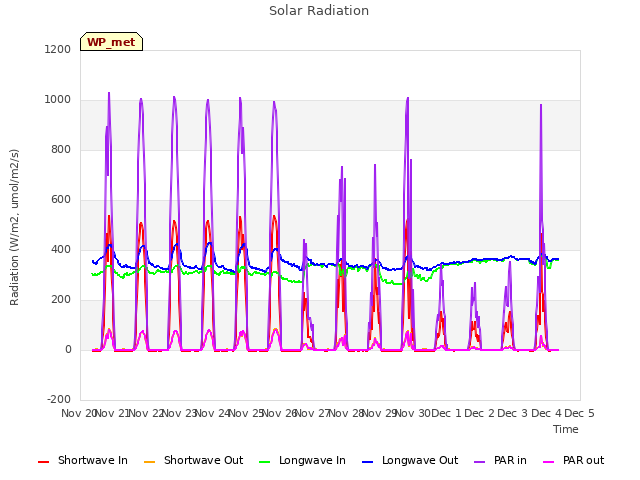Click the red Shortwave In legend swatch
Viewport: 640px width, 480px height.
pyautogui.click(x=43, y=462)
